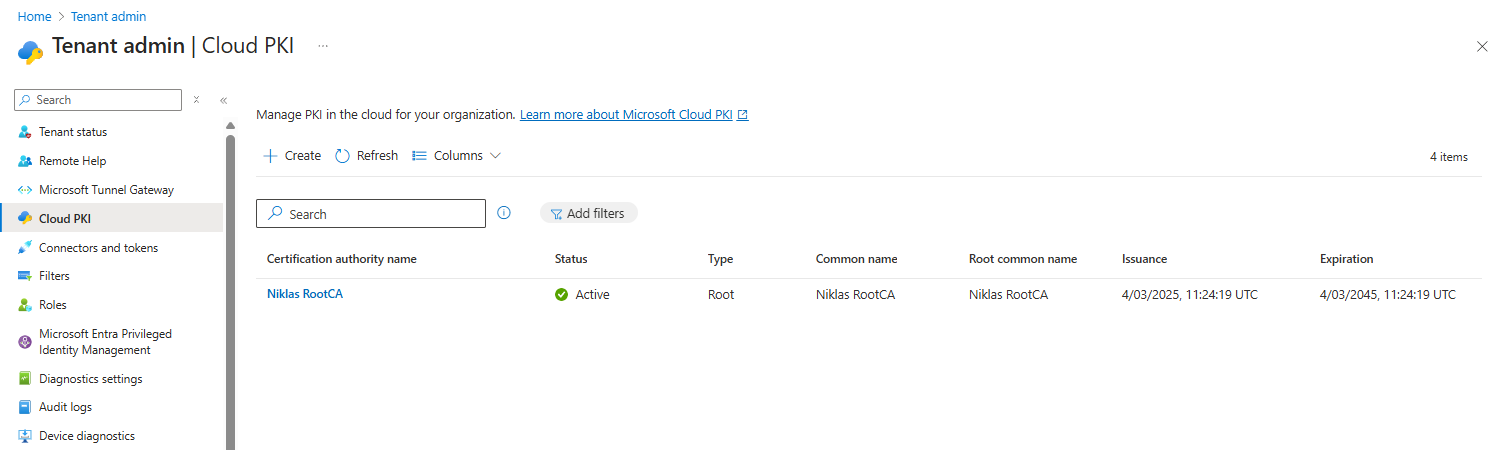Open the Columns dropdown
Screen dimensions: 1492x450
pyautogui.click(x=457, y=156)
